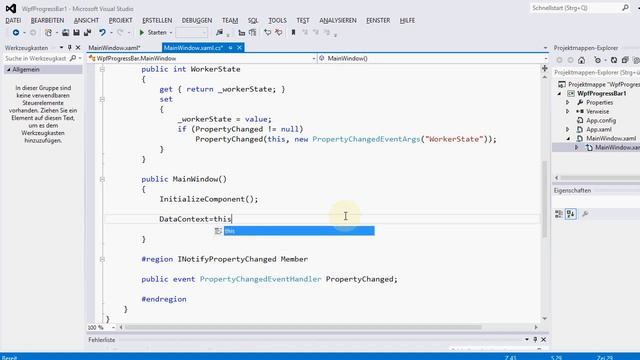Open the HILFE menu
Image resolution: width=640 pixels, height=360 pixels.
click(407, 20)
